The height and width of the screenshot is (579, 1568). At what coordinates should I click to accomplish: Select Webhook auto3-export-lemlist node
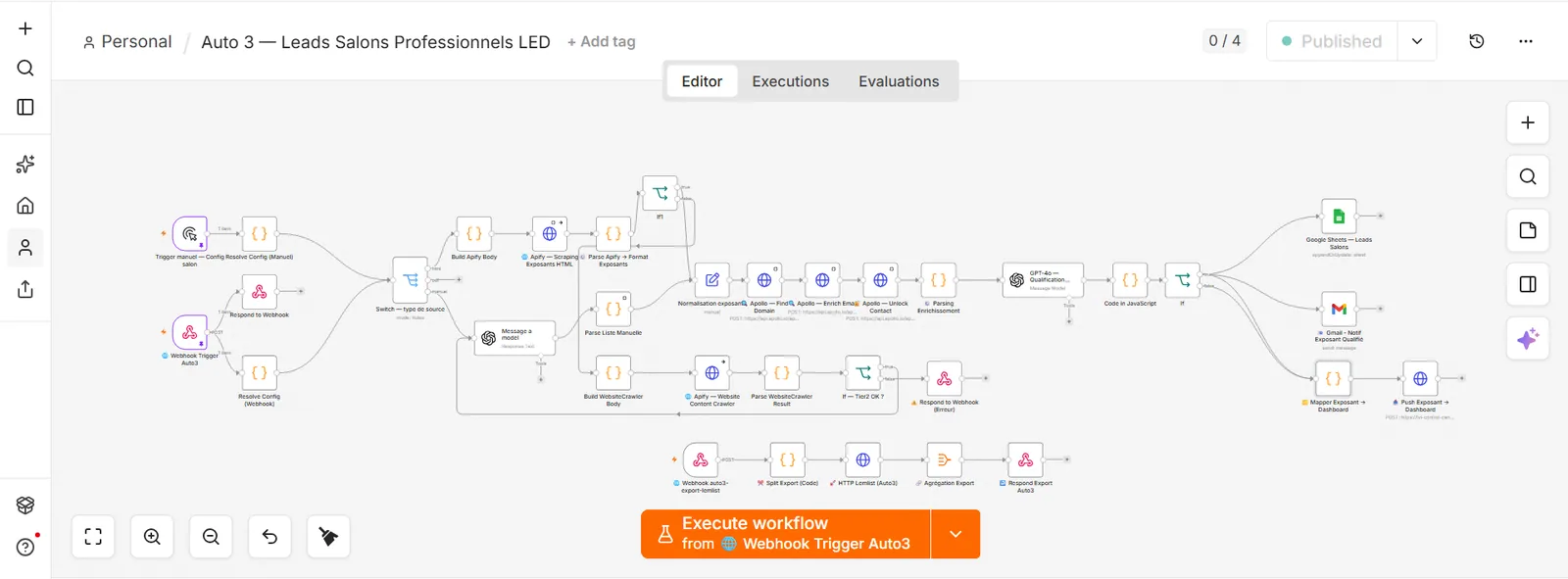coord(701,460)
